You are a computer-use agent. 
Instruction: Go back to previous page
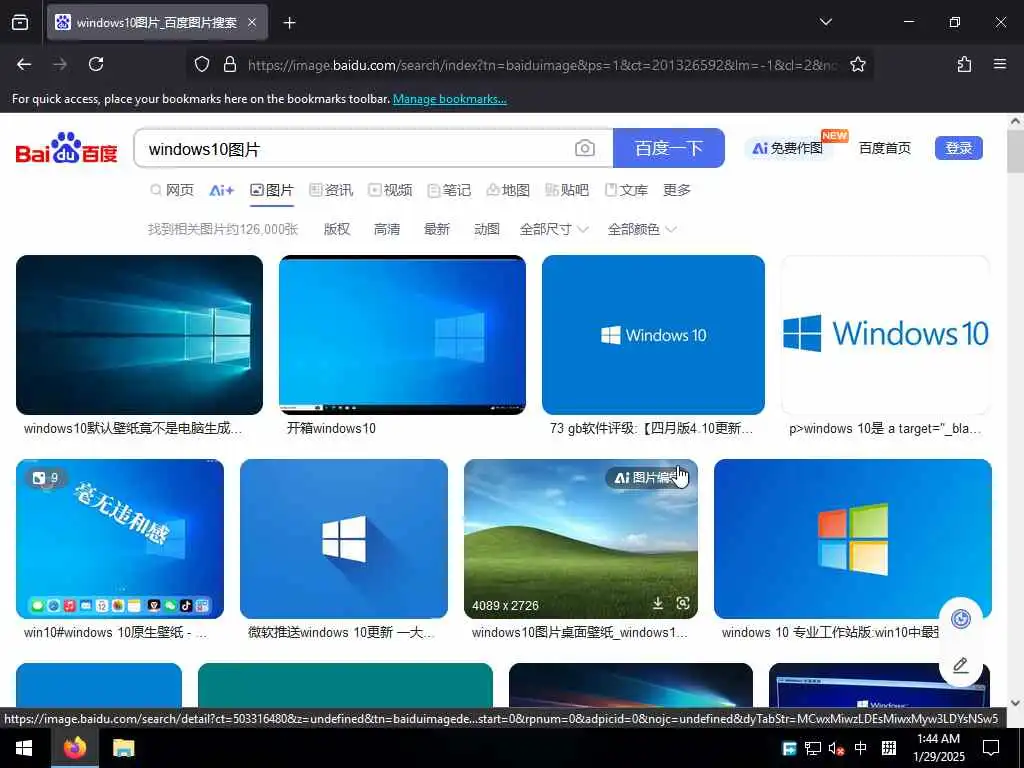point(24,64)
